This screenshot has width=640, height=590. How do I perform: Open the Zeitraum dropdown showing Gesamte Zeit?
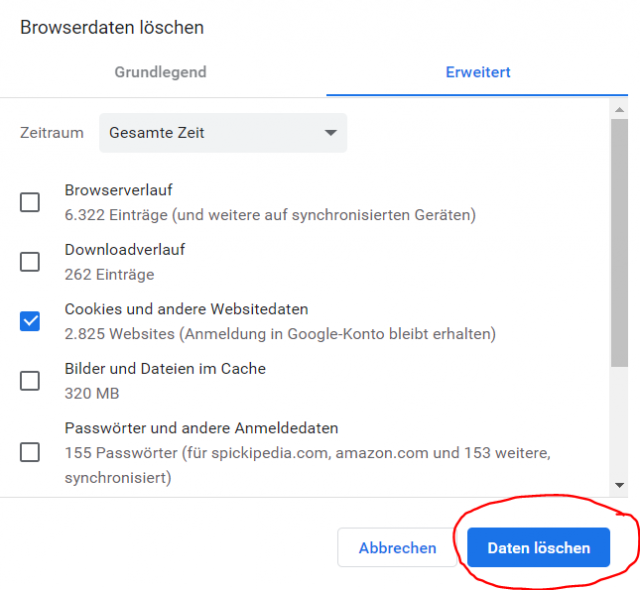pyautogui.click(x=223, y=133)
